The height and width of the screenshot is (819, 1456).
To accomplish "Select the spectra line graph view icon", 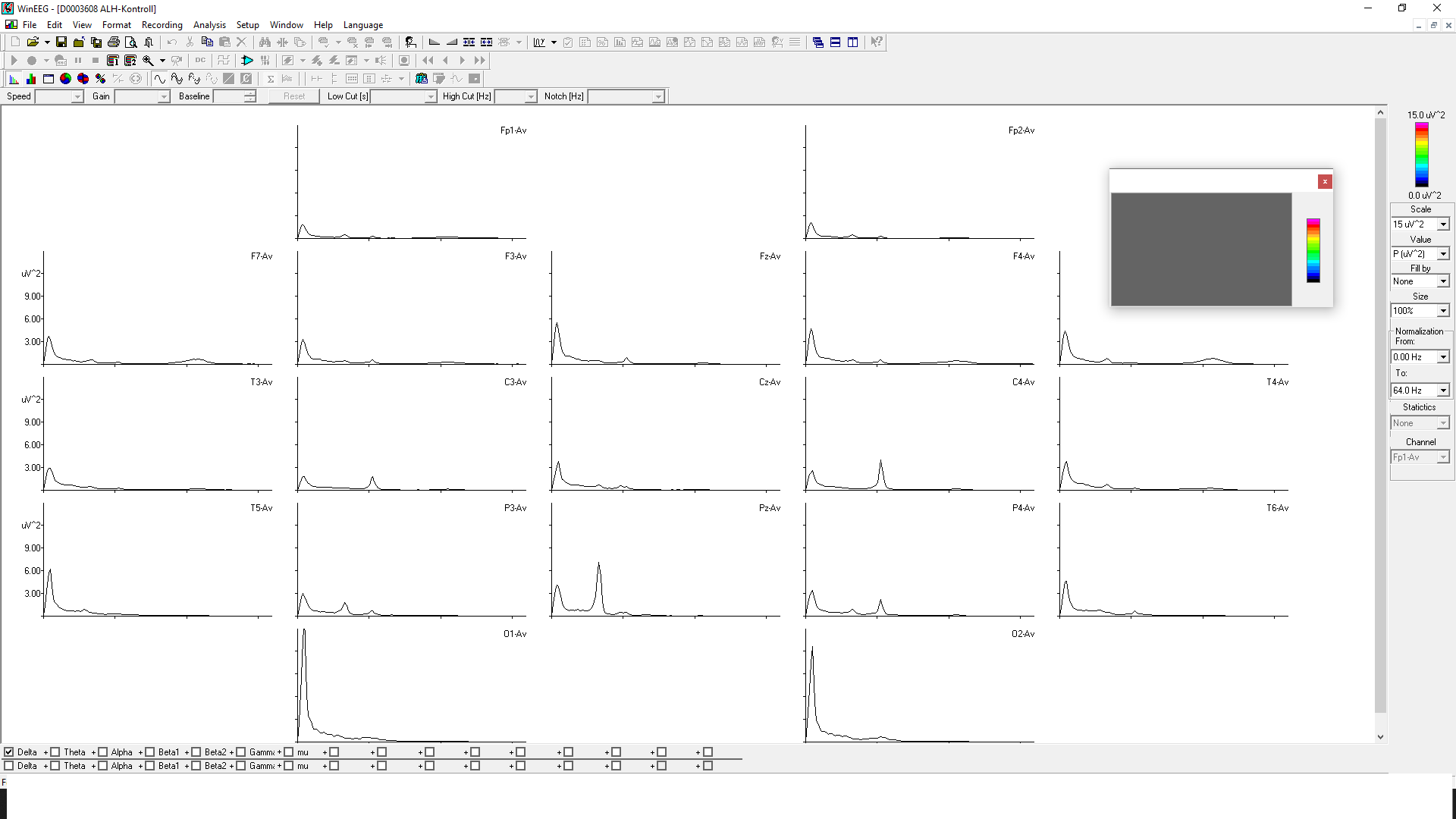I will (14, 79).
